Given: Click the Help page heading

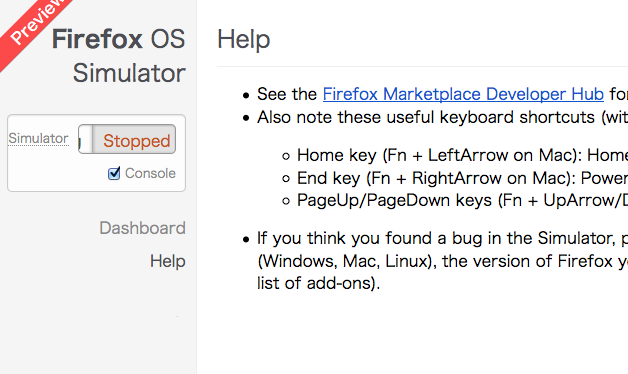Looking at the screenshot, I should [x=244, y=40].
